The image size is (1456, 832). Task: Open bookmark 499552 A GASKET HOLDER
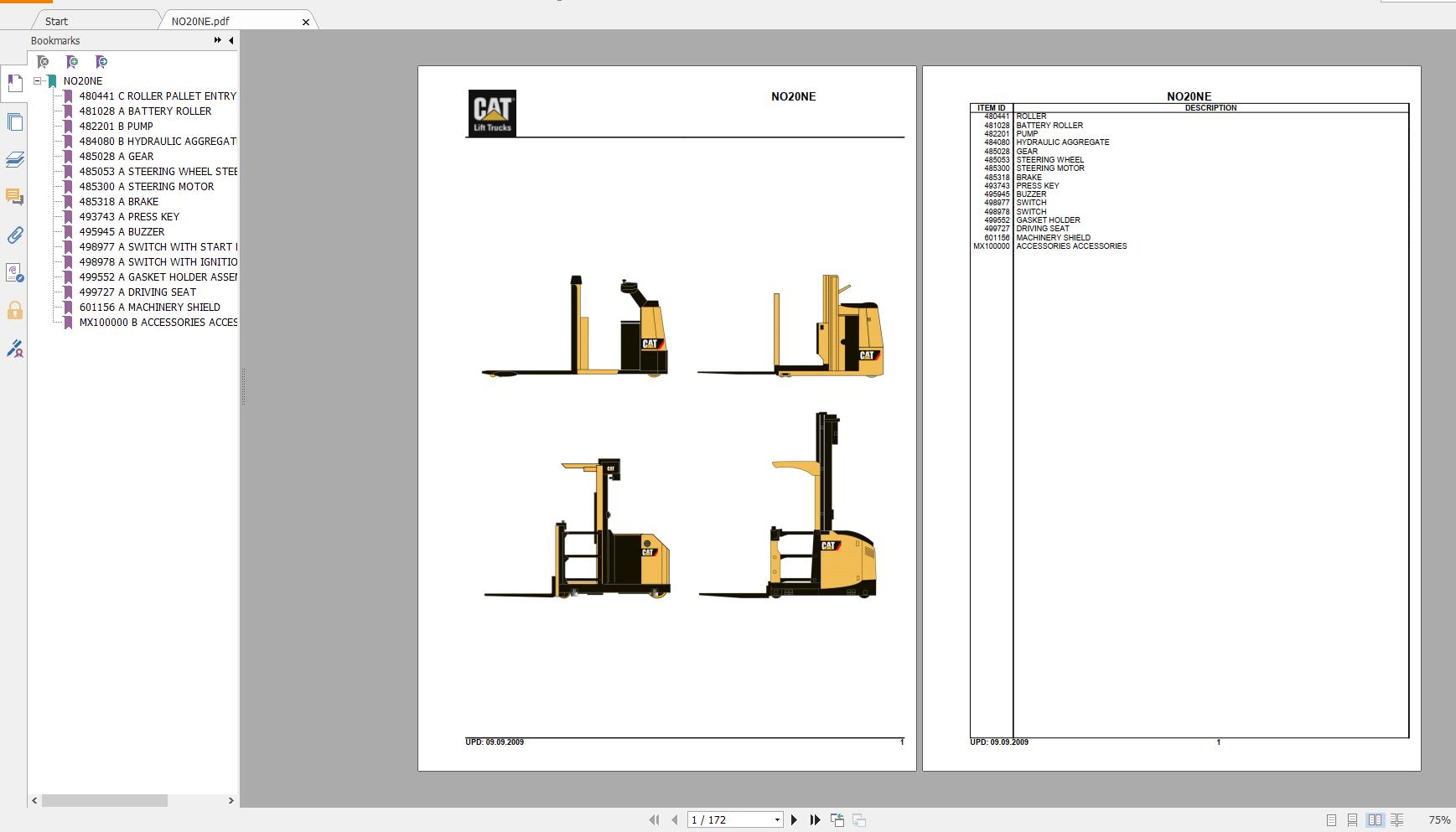pyautogui.click(x=158, y=277)
